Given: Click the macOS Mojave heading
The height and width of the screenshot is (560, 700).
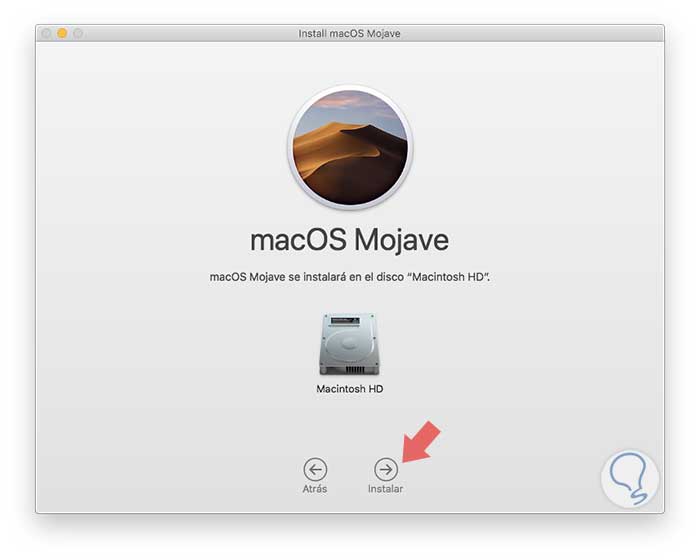Looking at the screenshot, I should (350, 240).
